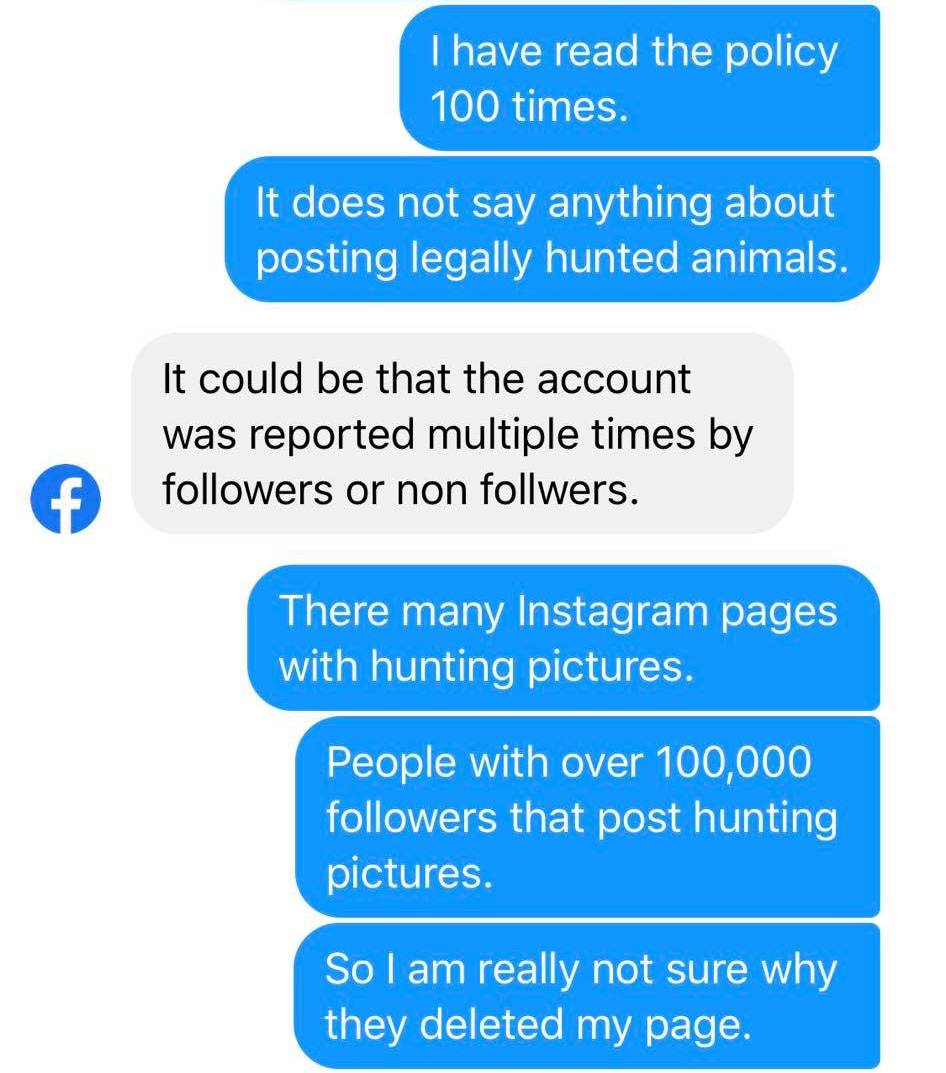Screen dimensions: 946x1073
Task: Select the "I have read the policy" message
Action: pyautogui.click(x=639, y=78)
